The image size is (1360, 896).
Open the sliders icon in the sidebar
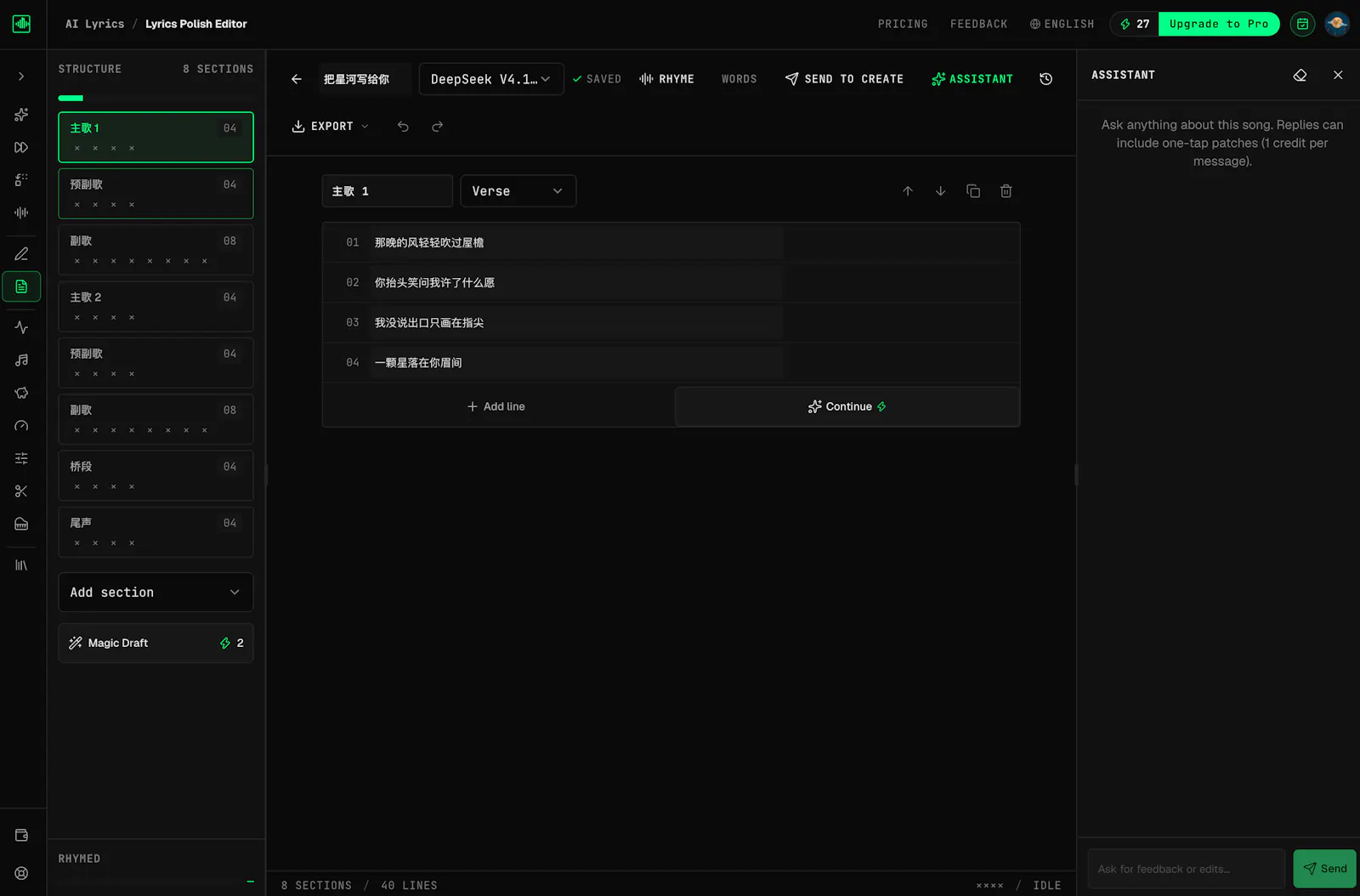[x=21, y=458]
